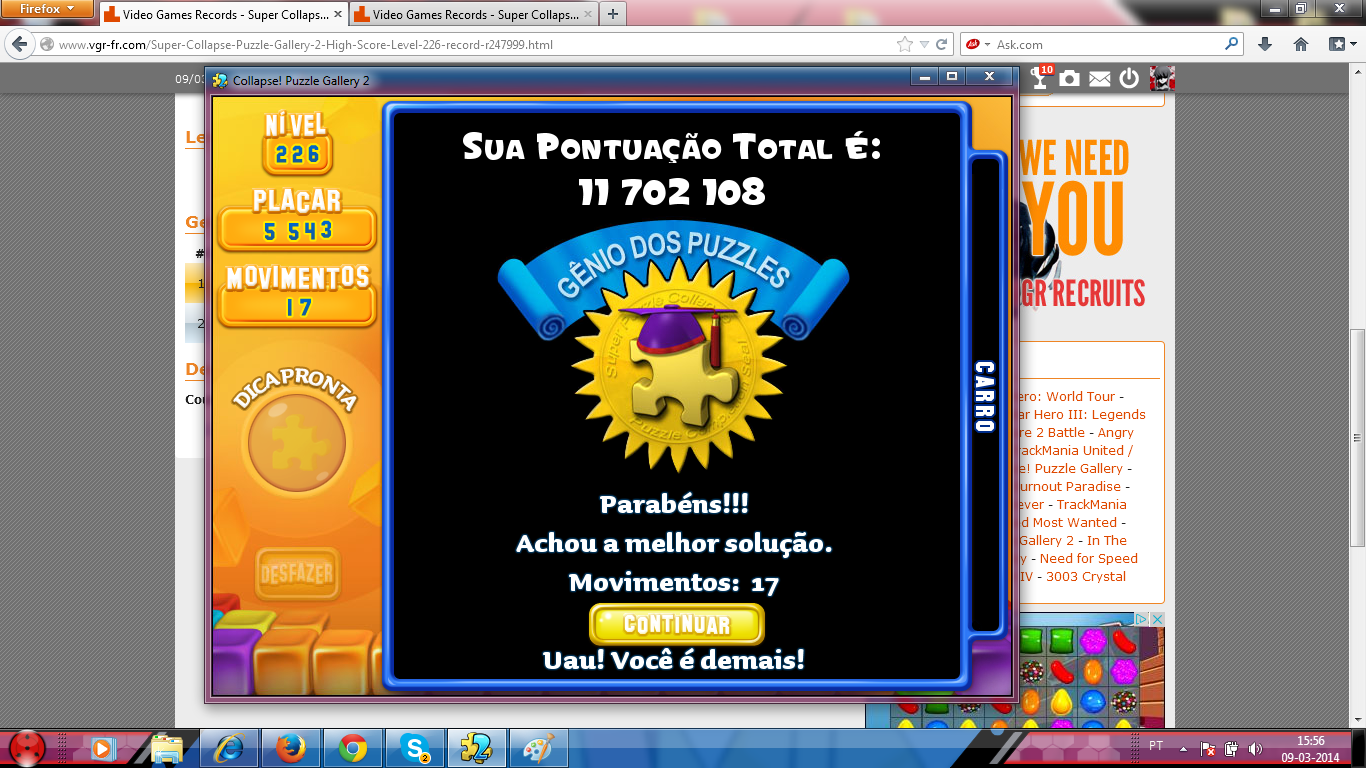Show hidden system tray icons
The width and height of the screenshot is (1366, 768).
pos(1184,747)
